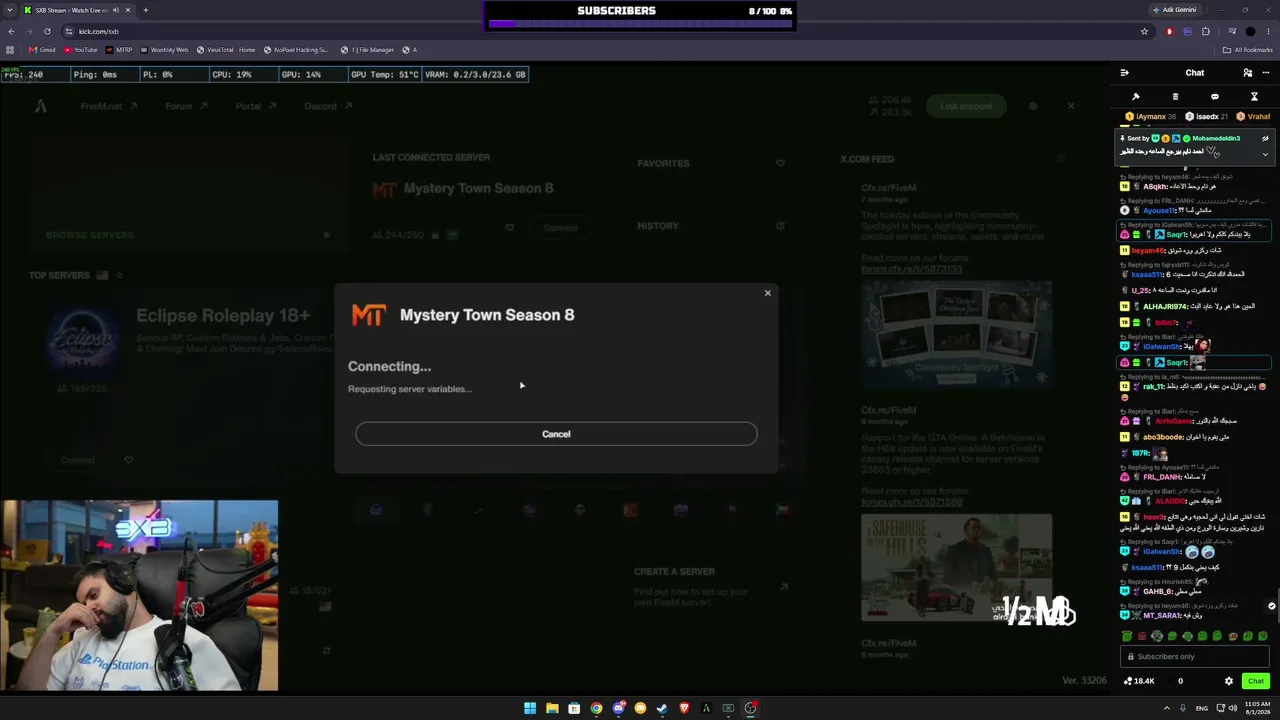Click the streamer webcam overlay
This screenshot has width=1280, height=720.
pos(139,595)
